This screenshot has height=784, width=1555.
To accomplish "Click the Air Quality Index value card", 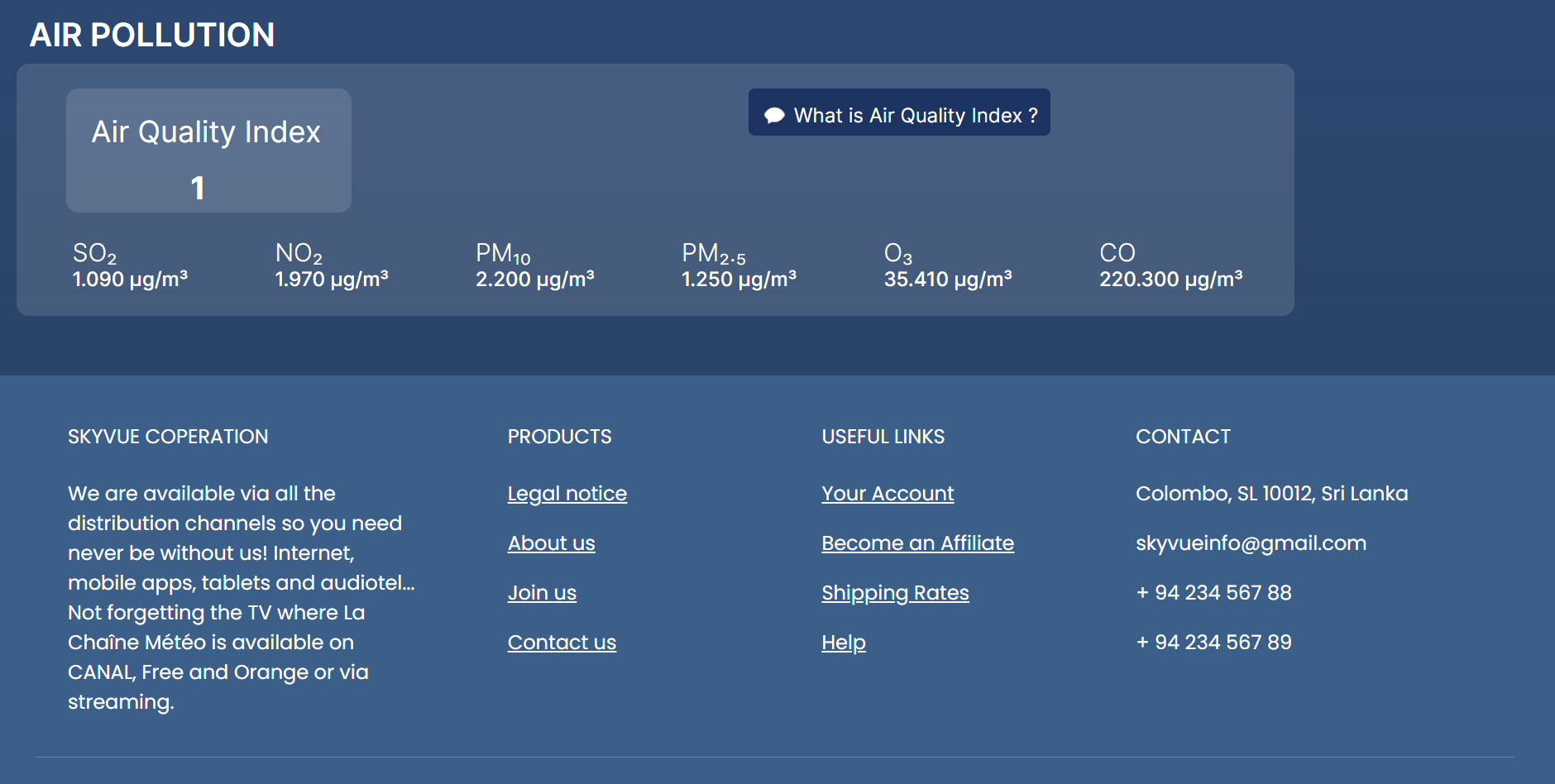I will tap(208, 150).
